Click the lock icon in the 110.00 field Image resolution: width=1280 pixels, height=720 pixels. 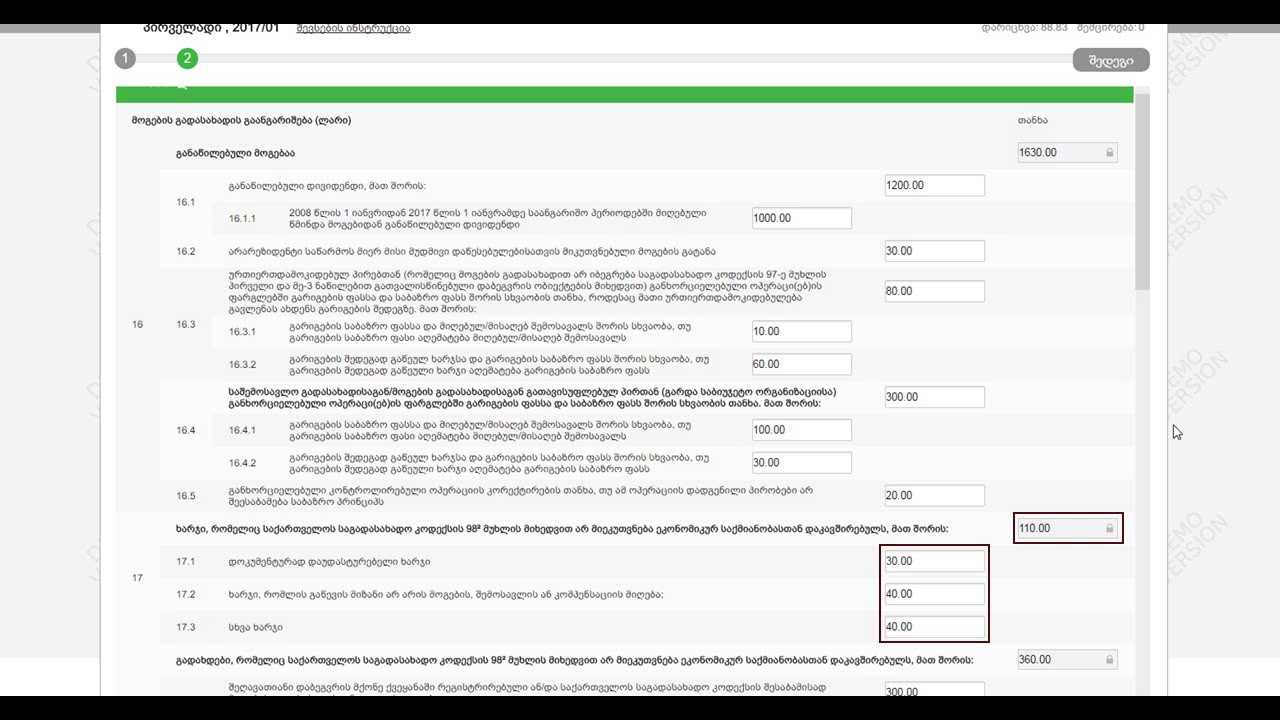pyautogui.click(x=1109, y=528)
